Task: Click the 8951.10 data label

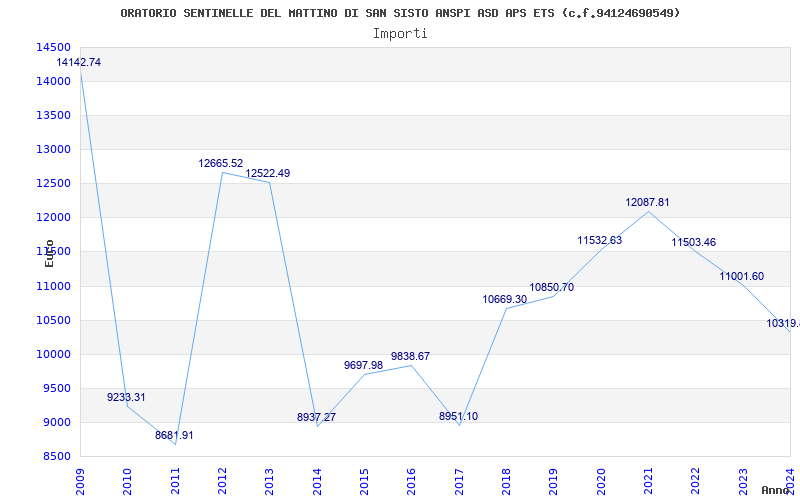Action: point(458,416)
